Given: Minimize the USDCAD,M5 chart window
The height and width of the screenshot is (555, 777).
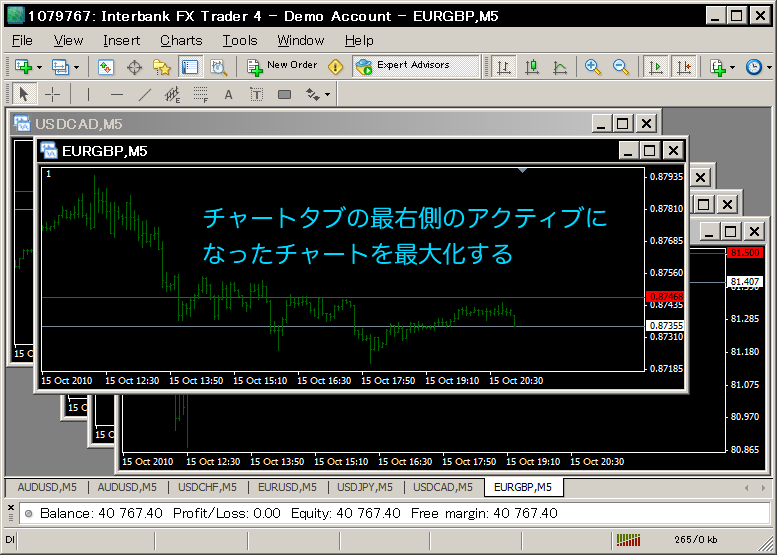Looking at the screenshot, I should click(x=601, y=123).
